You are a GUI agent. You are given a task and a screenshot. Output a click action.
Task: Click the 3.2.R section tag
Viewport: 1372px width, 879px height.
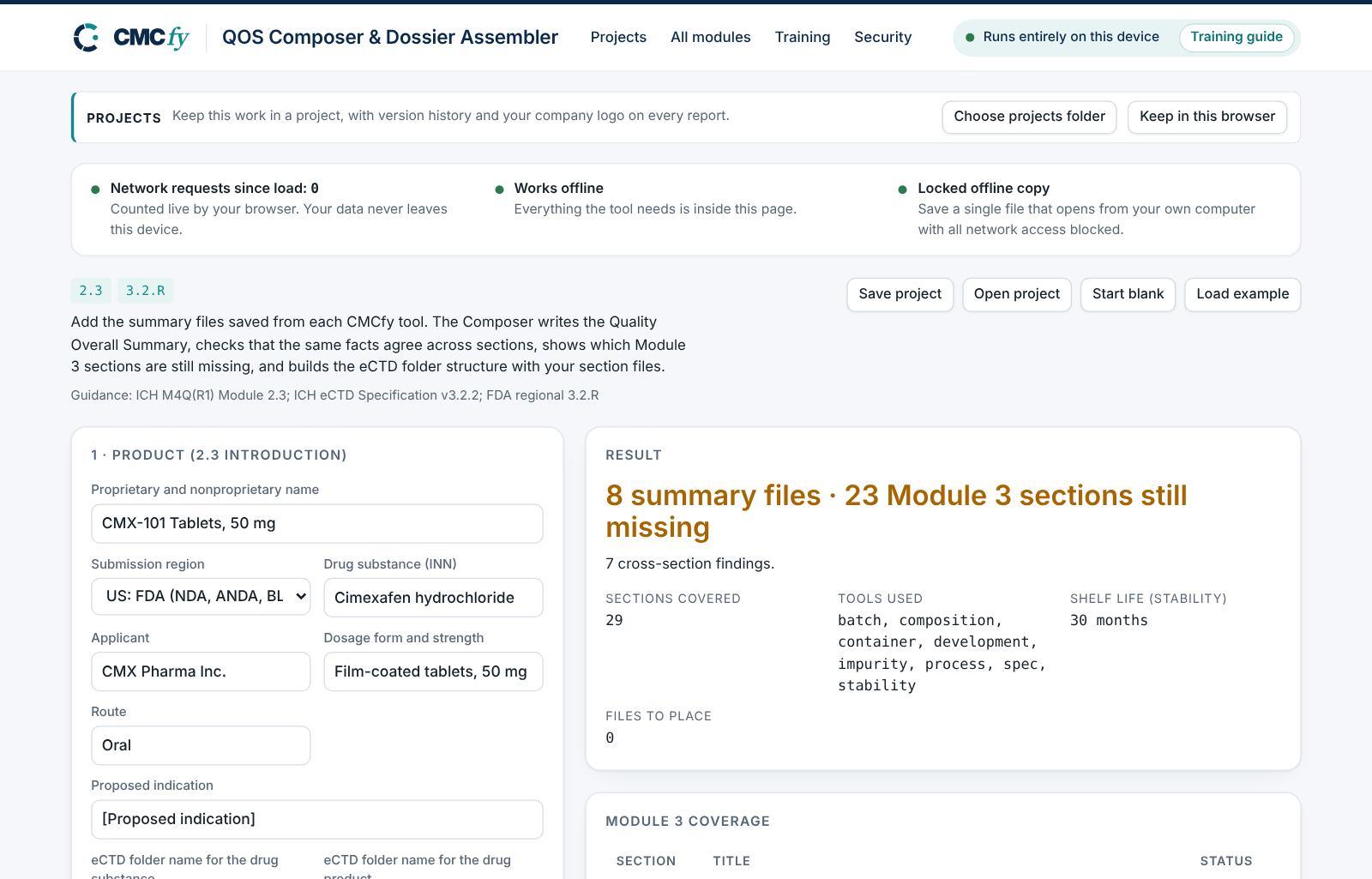click(146, 291)
